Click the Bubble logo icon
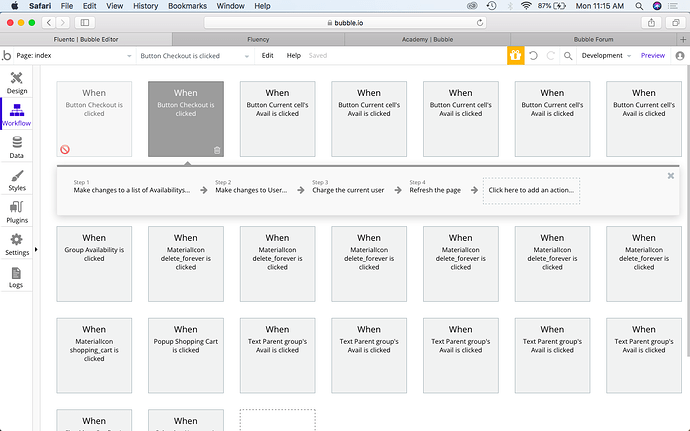This screenshot has height=431, width=690. click(x=7, y=56)
